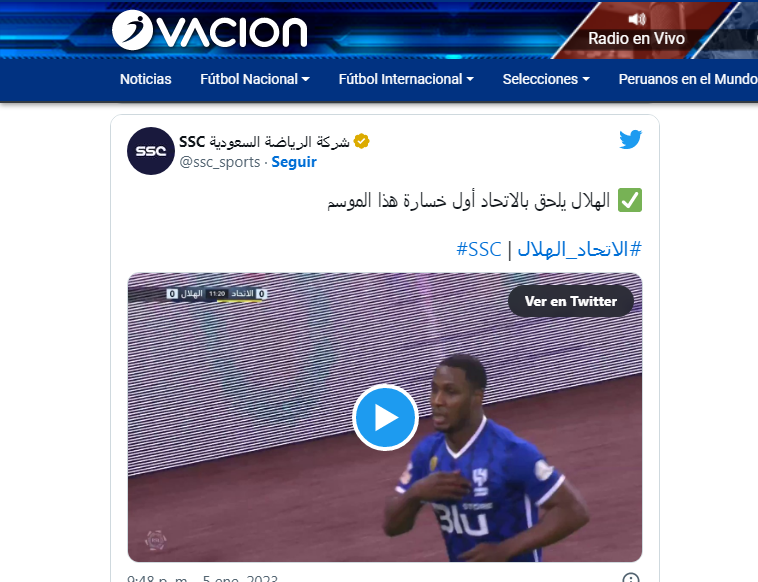Open the Selecciones dropdown menu
This screenshot has height=582, width=758.
[x=546, y=79]
